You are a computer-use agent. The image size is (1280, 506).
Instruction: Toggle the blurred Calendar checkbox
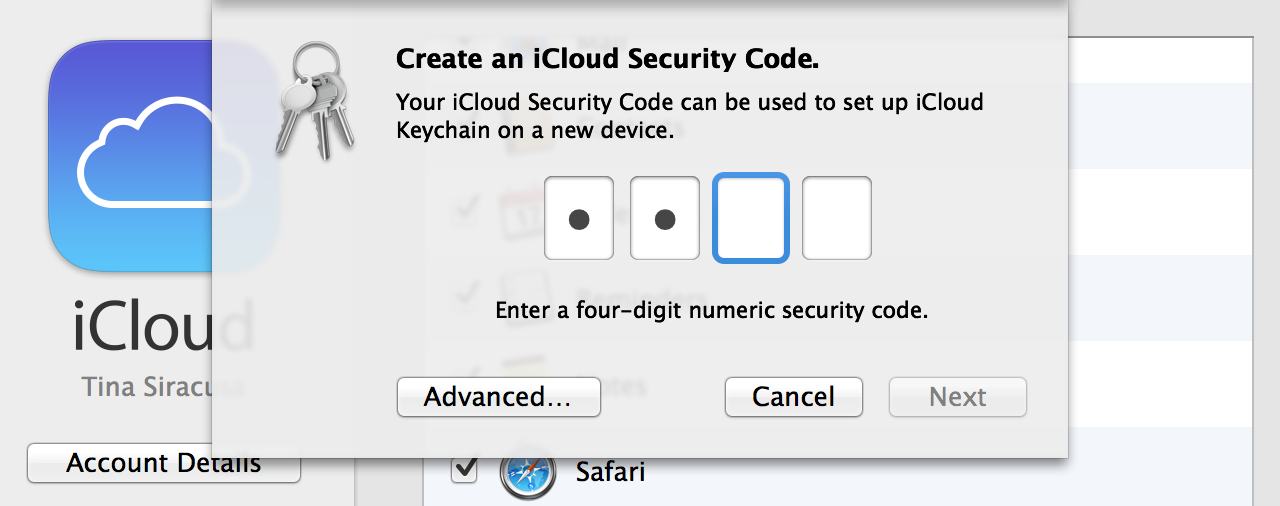(x=466, y=210)
